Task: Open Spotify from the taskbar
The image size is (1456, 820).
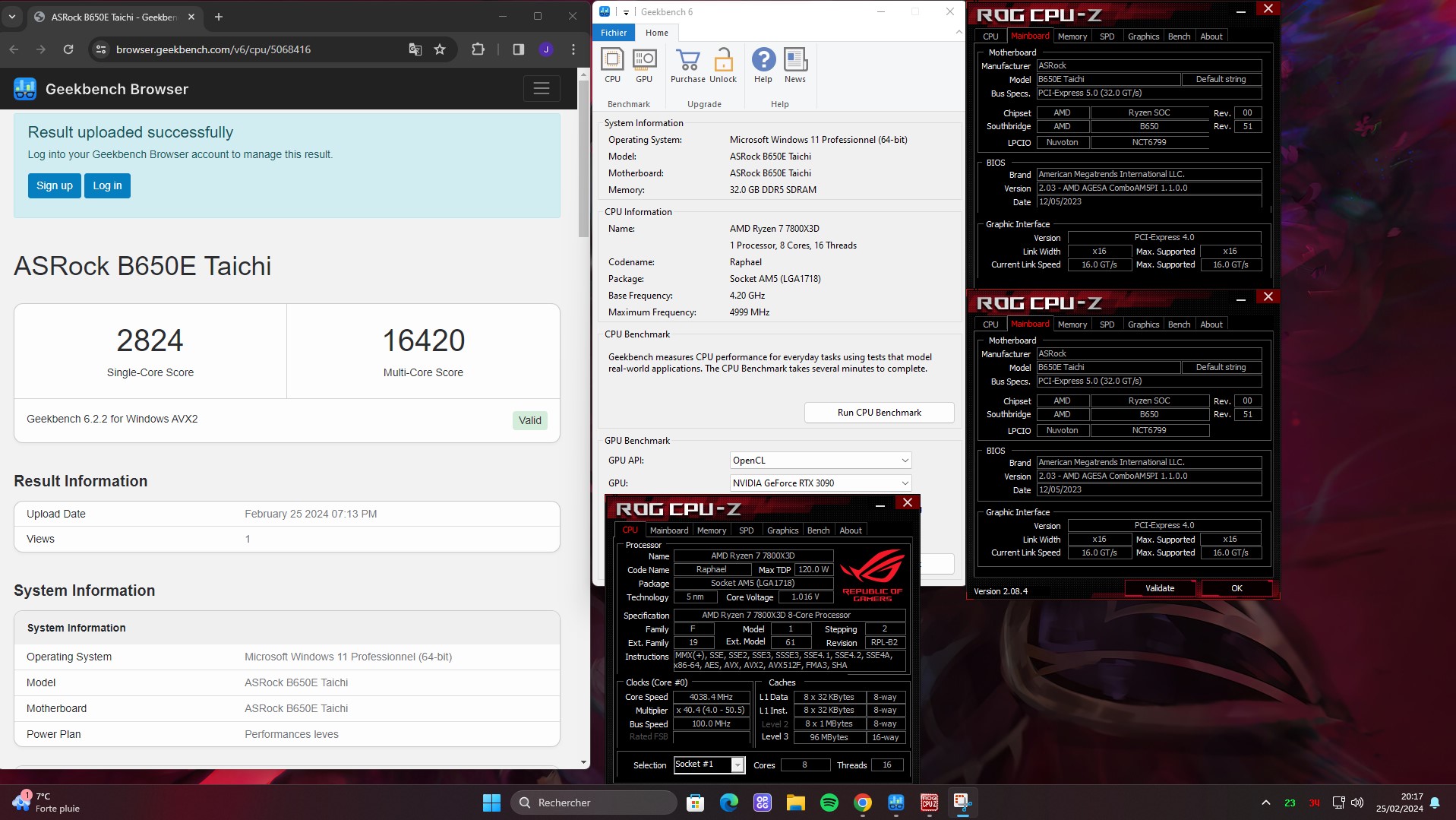Action: 829,803
